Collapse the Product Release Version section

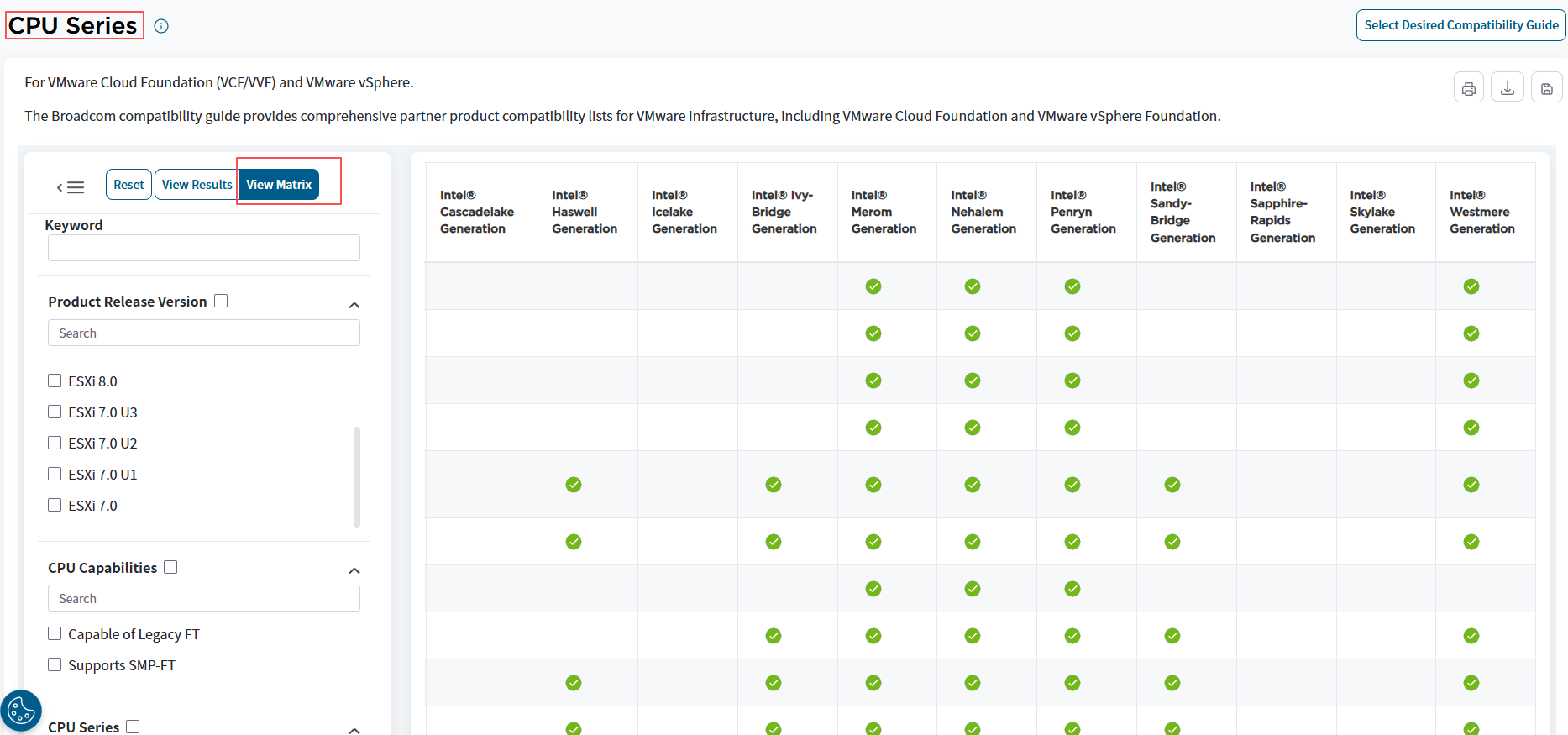[354, 305]
